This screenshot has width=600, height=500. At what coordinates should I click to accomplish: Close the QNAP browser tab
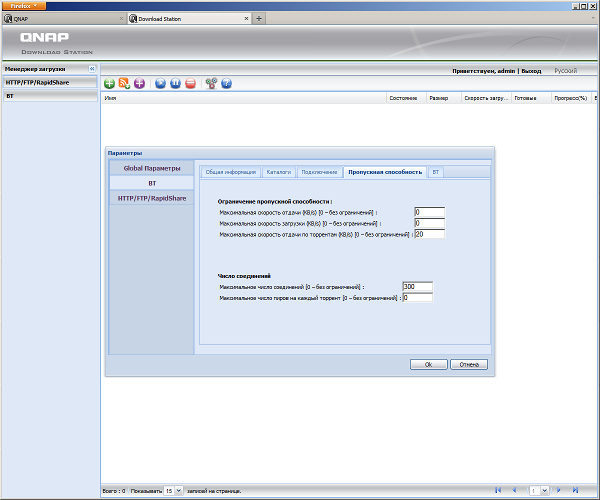[121, 18]
